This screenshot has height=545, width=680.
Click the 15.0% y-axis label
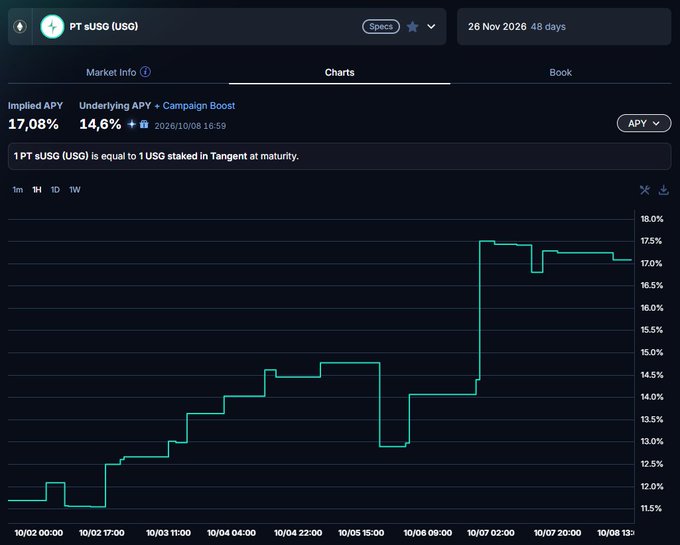[652, 352]
